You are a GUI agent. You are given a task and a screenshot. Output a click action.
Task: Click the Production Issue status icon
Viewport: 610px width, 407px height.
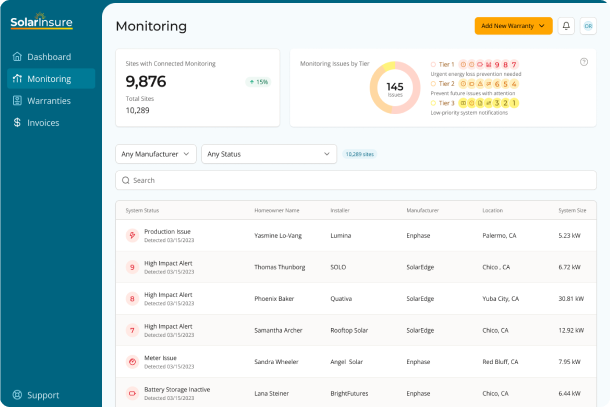tap(132, 235)
